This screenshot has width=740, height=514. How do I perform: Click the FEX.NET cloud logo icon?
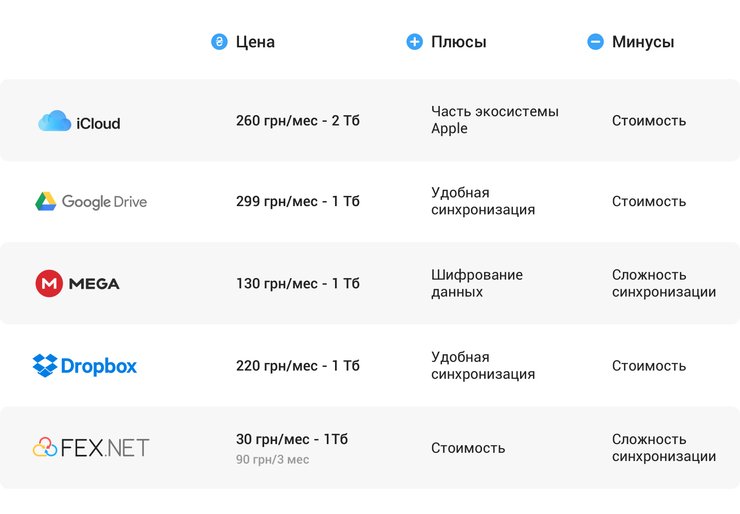[45, 448]
